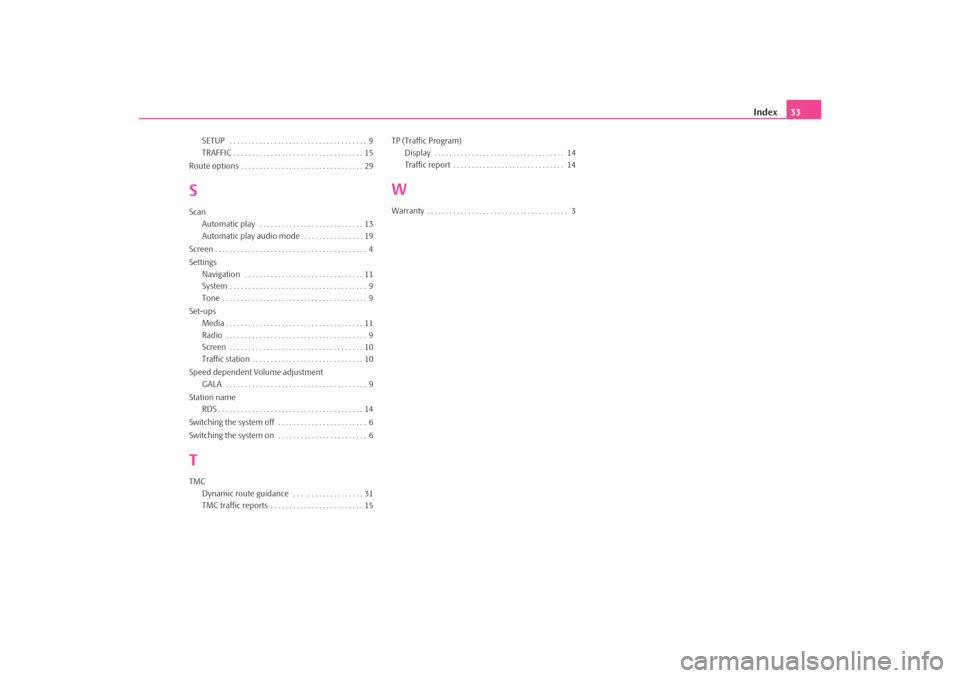The image size is (960, 678).
Task: Click the SETUP index entry
Action: tap(213, 140)
